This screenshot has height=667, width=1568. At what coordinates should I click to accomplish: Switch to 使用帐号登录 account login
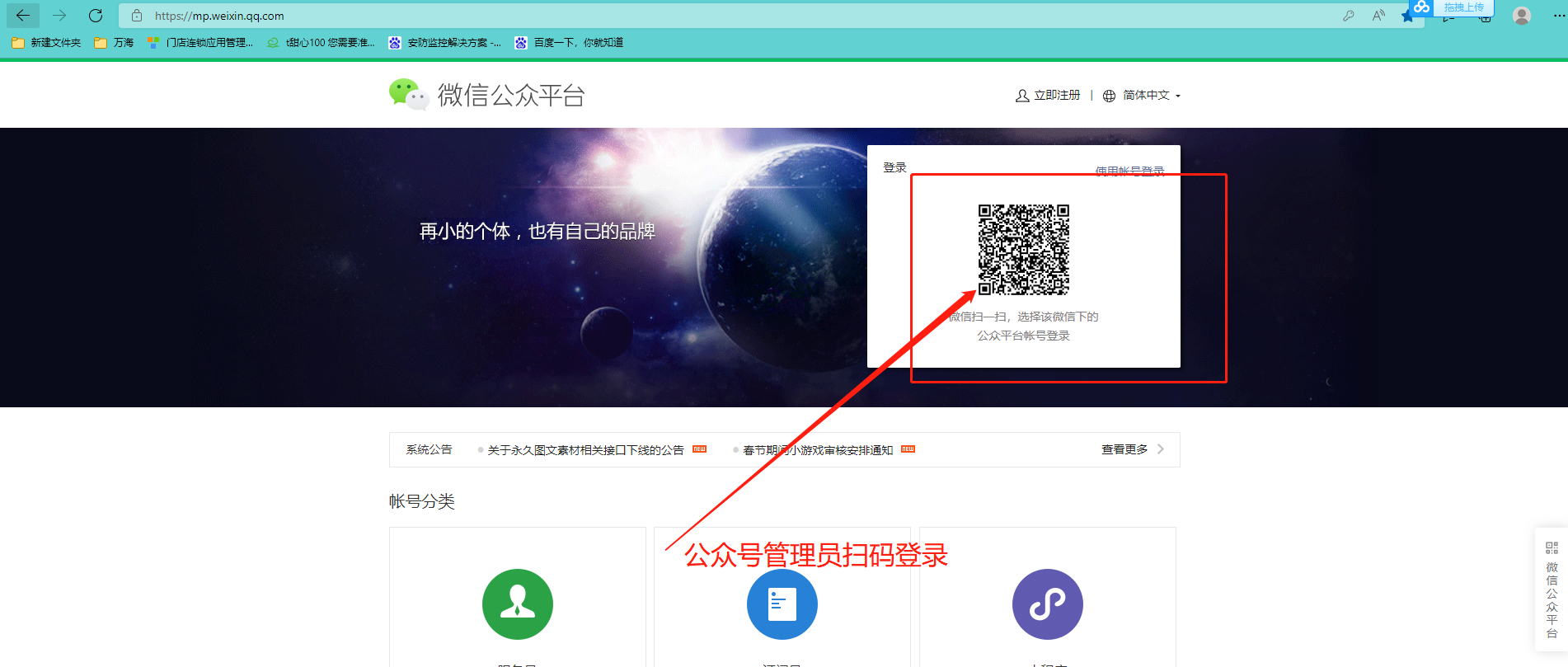click(x=1129, y=171)
